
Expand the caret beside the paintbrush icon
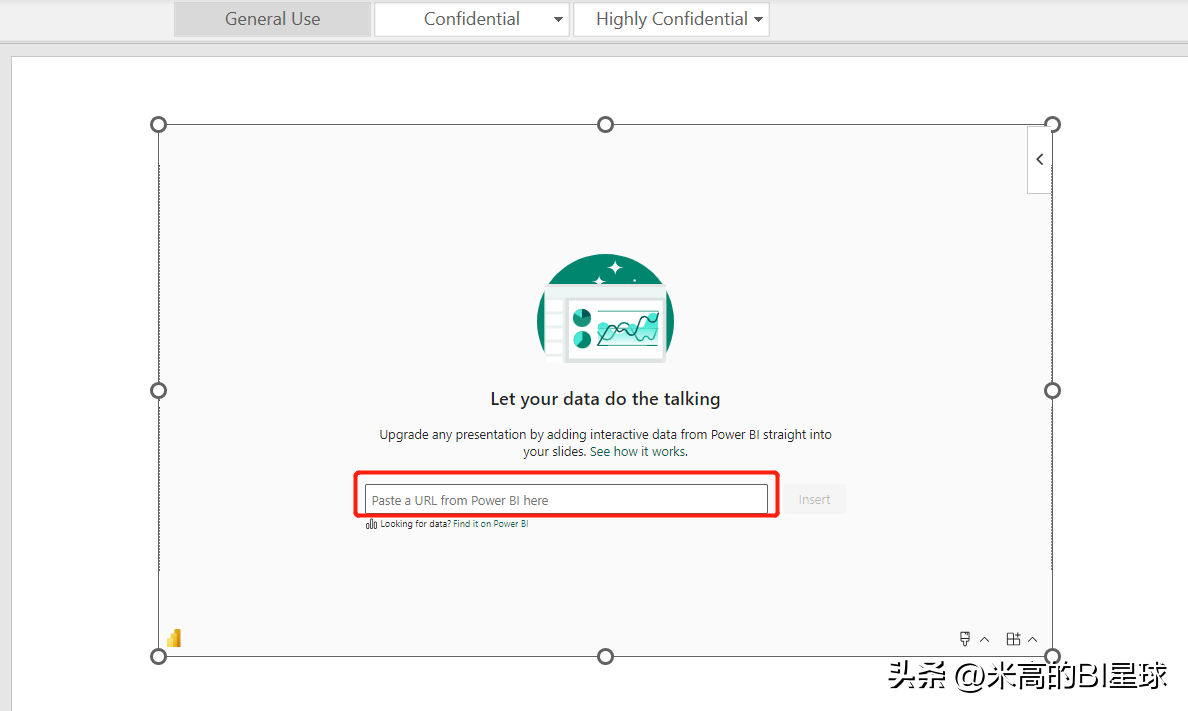pos(984,639)
